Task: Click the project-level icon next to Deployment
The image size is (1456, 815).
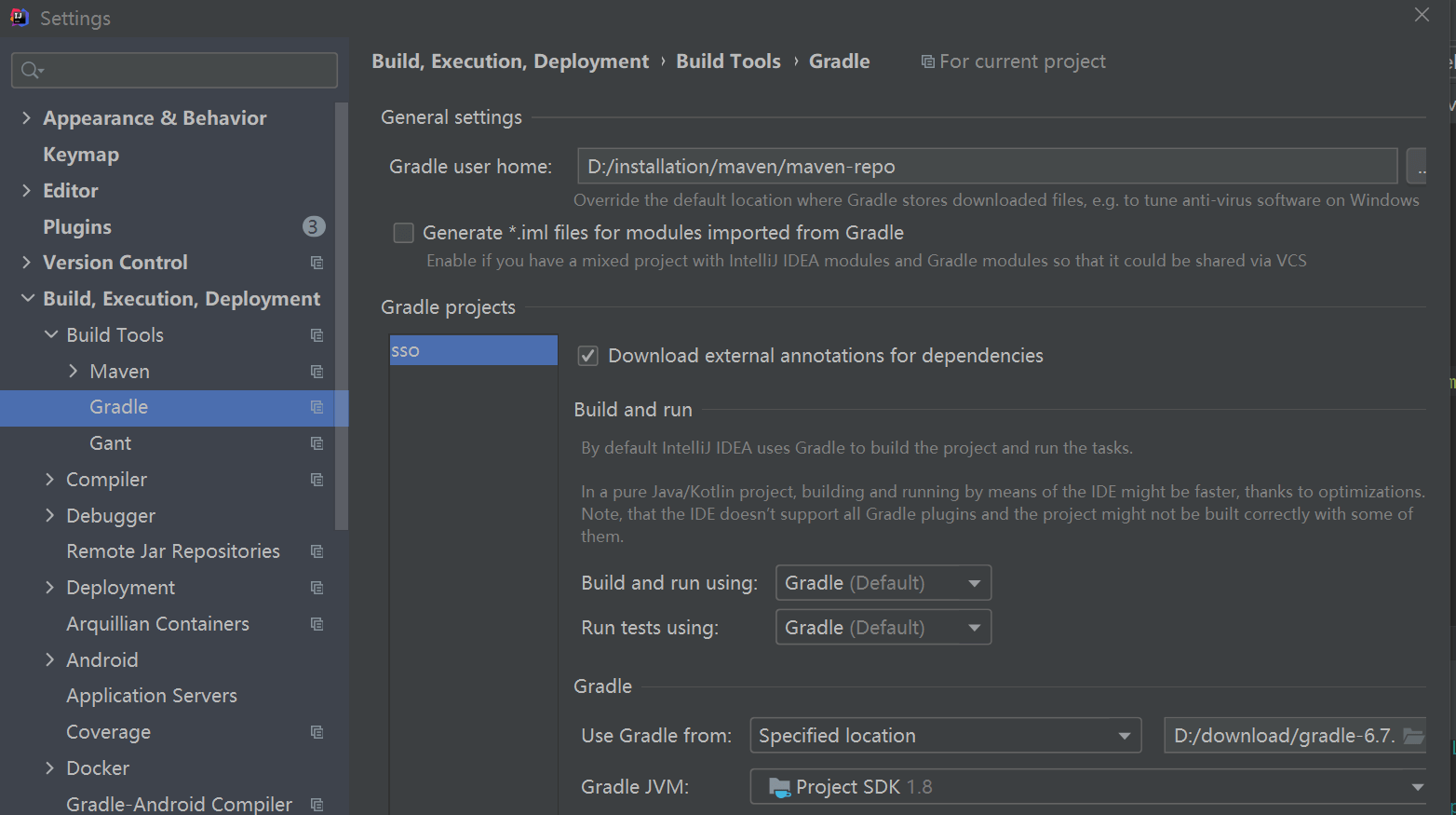Action: (x=317, y=588)
